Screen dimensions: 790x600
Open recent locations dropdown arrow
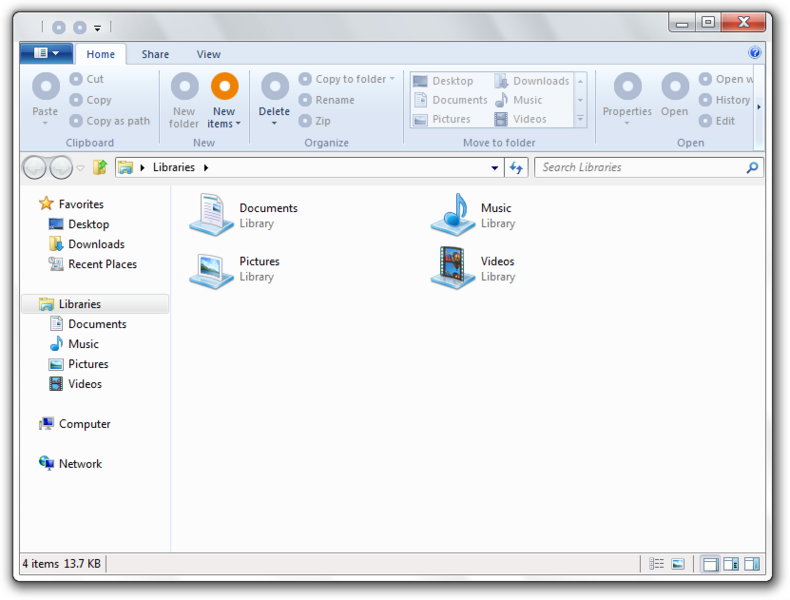(81, 168)
